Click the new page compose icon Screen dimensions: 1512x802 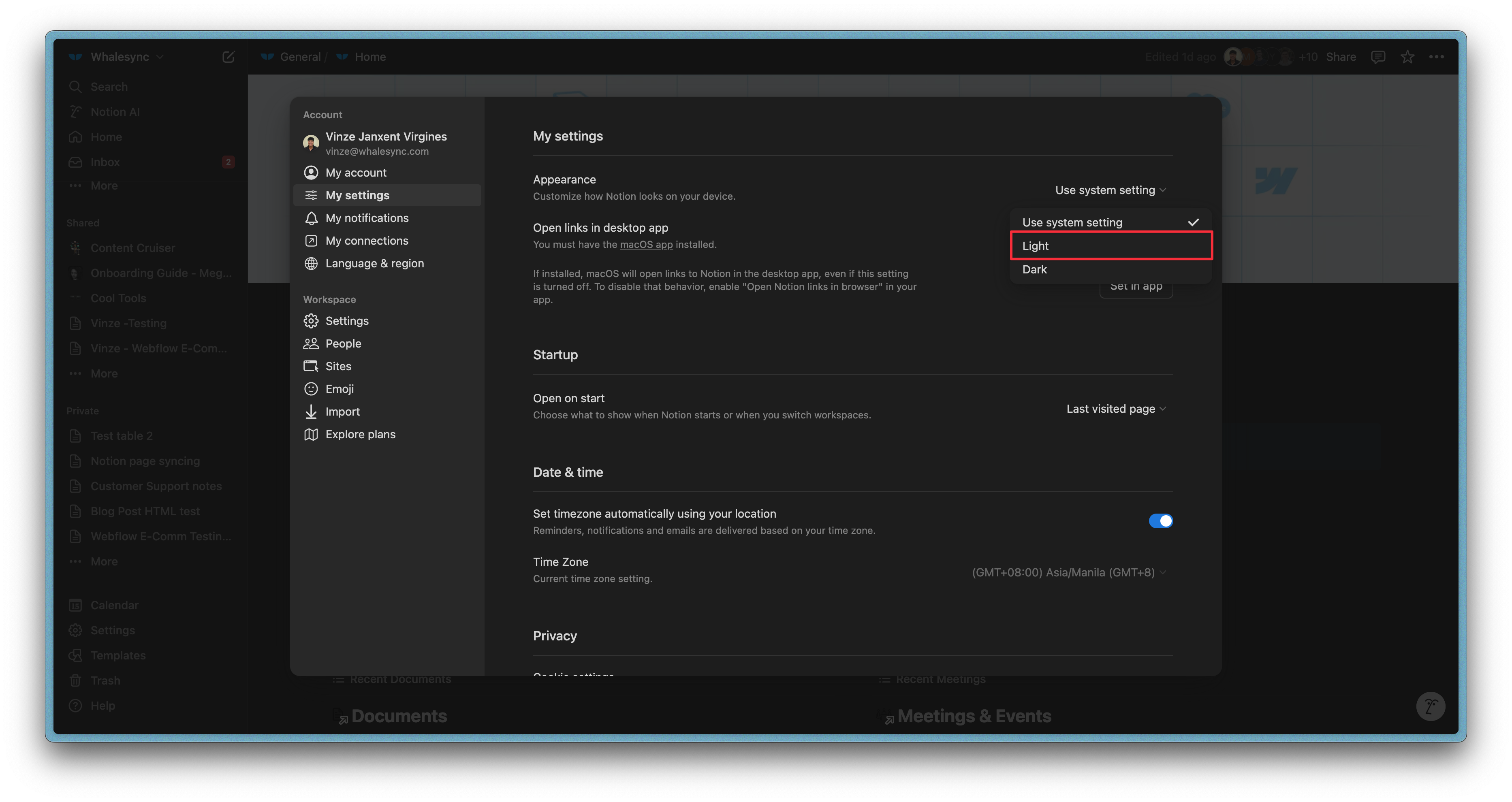[229, 57]
